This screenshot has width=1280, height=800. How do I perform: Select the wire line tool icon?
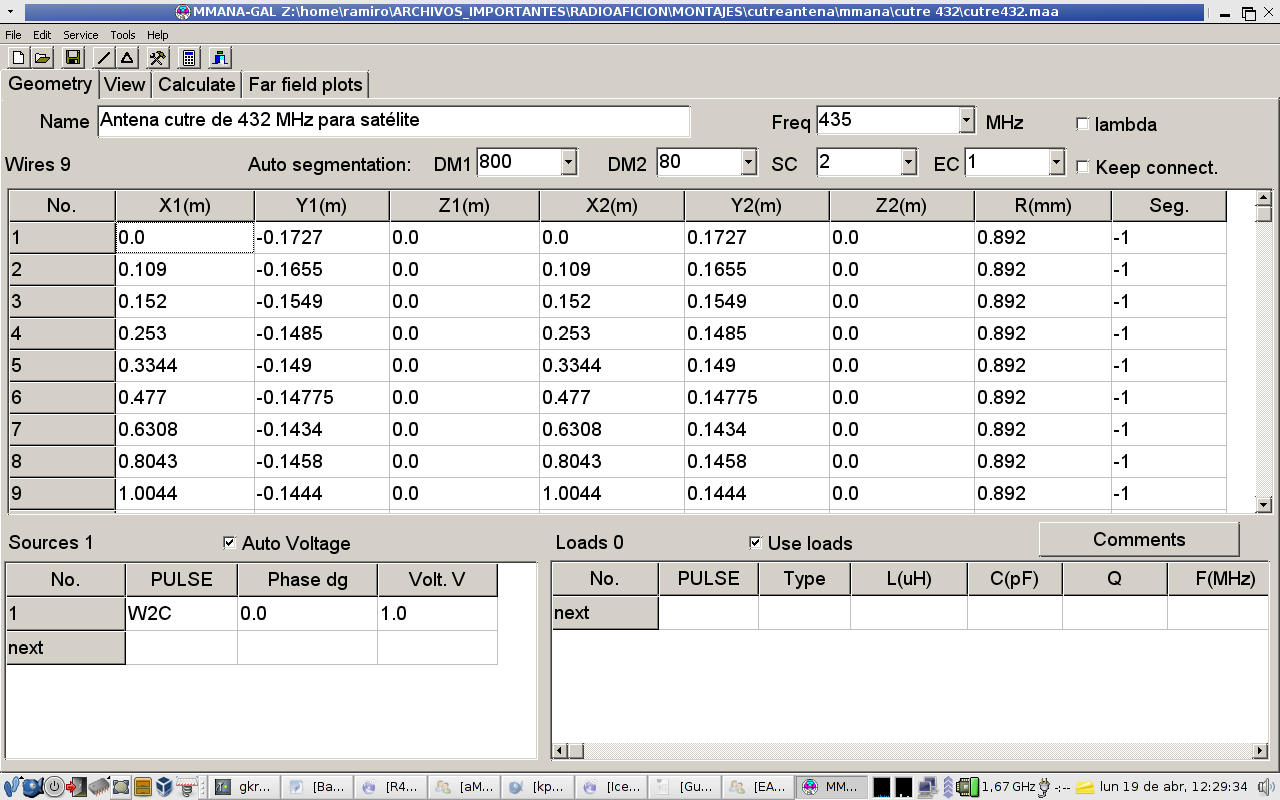pos(104,58)
